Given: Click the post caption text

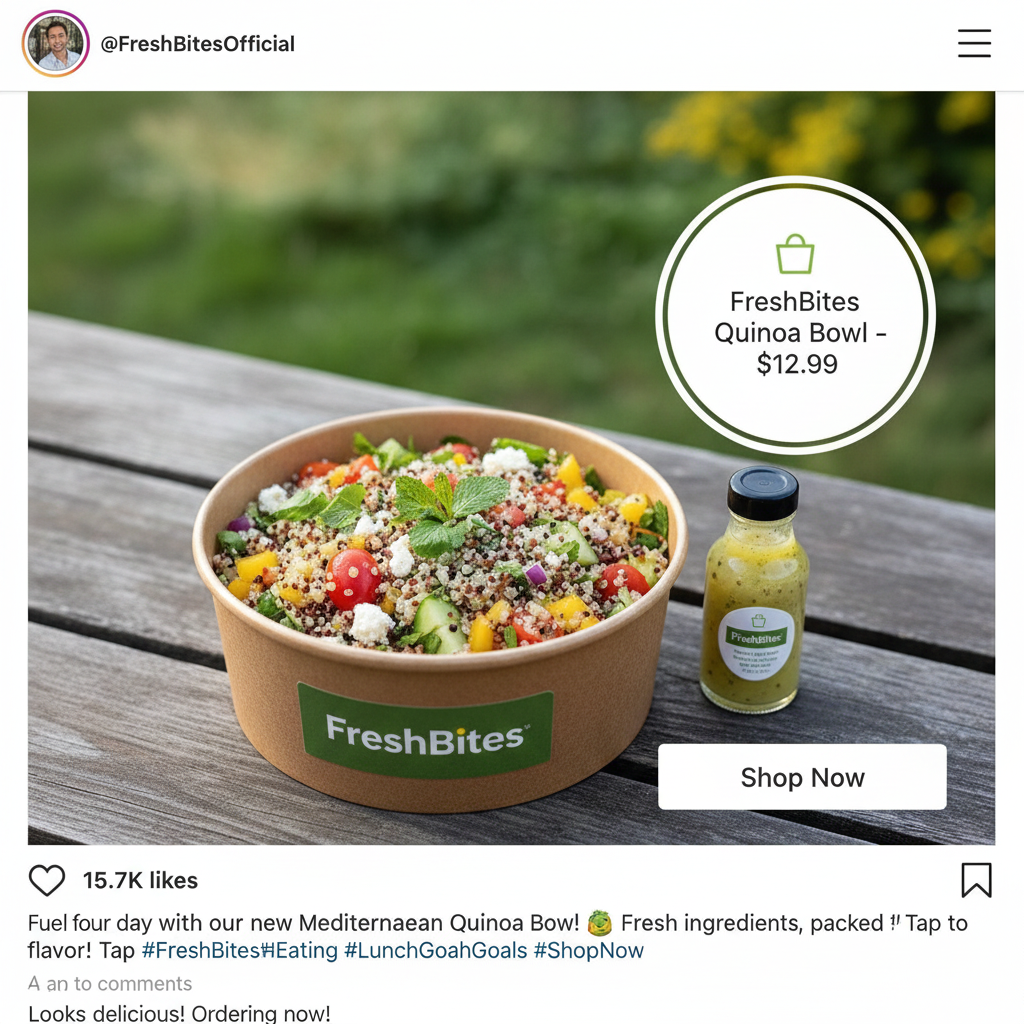Looking at the screenshot, I should 498,936.
